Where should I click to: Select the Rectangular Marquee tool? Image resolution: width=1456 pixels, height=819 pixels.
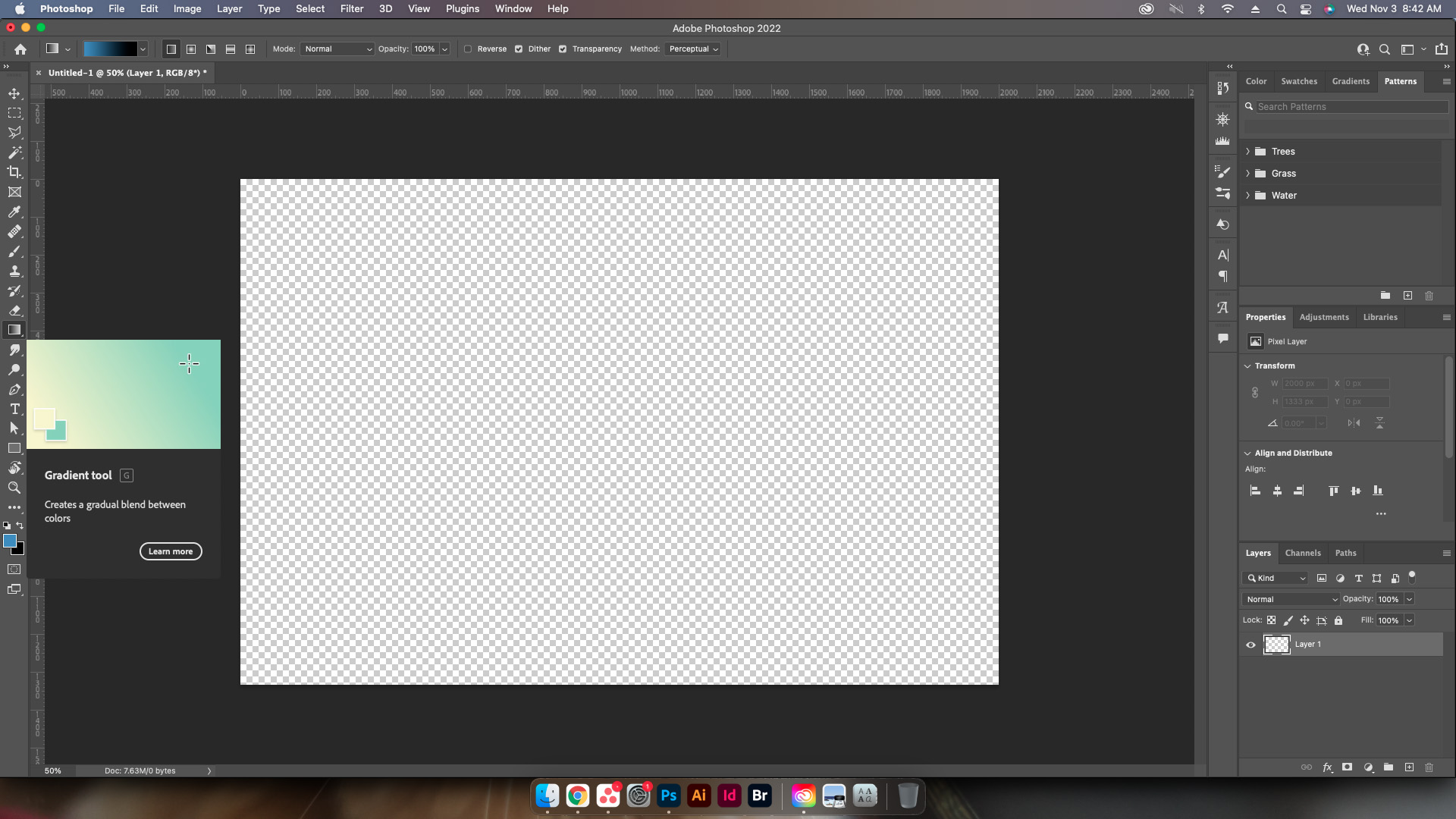coord(14,113)
